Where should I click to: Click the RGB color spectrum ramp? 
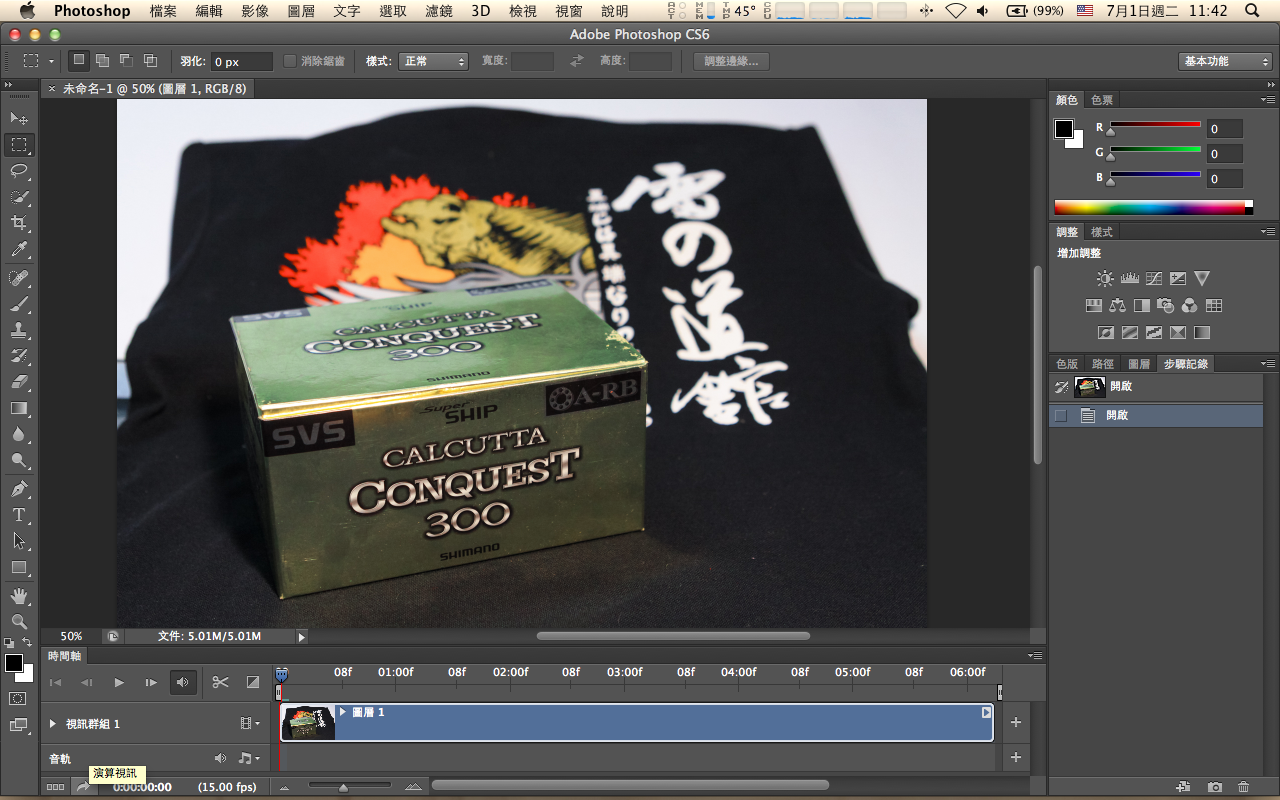[1154, 207]
